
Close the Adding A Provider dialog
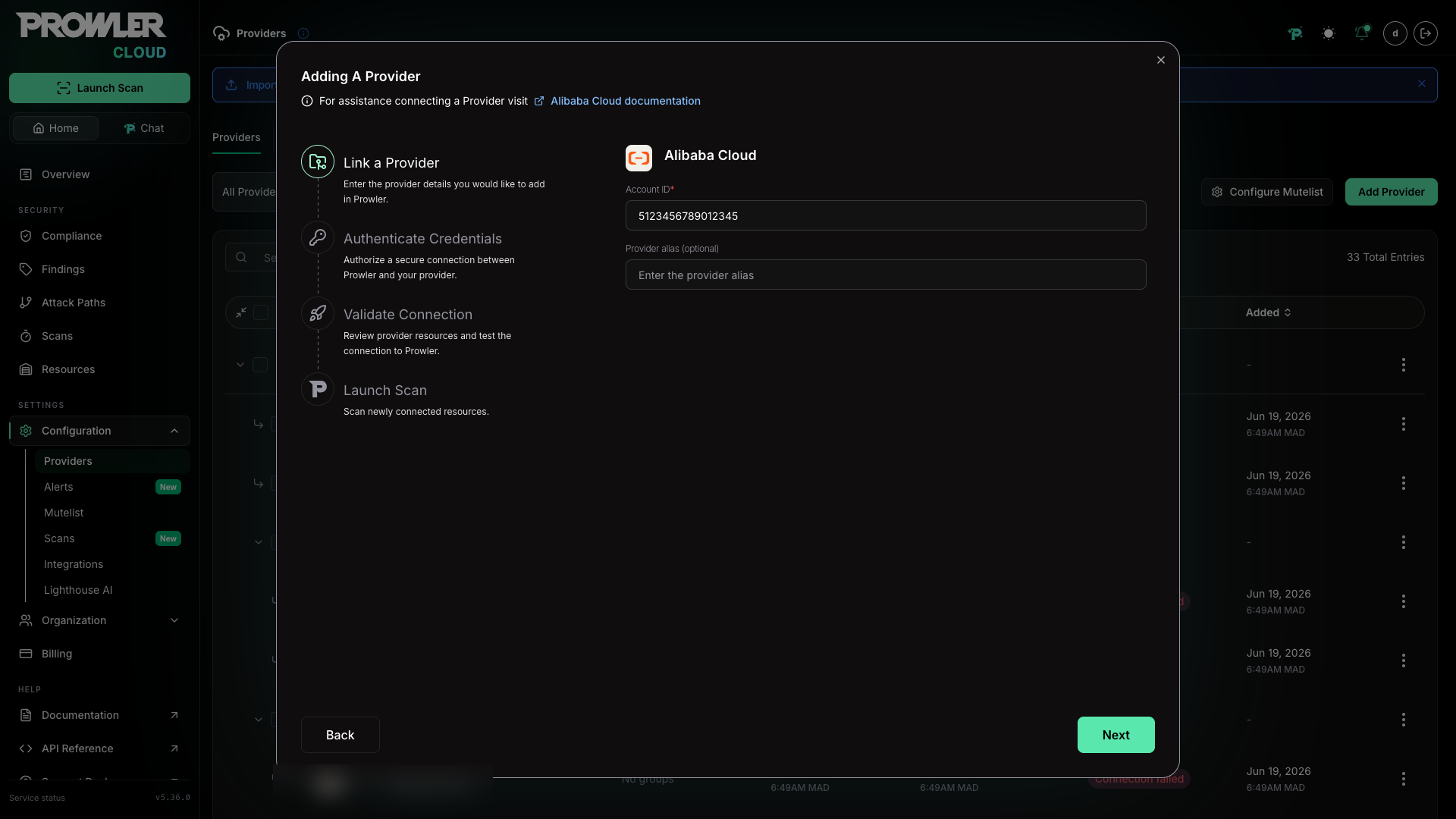1161,60
